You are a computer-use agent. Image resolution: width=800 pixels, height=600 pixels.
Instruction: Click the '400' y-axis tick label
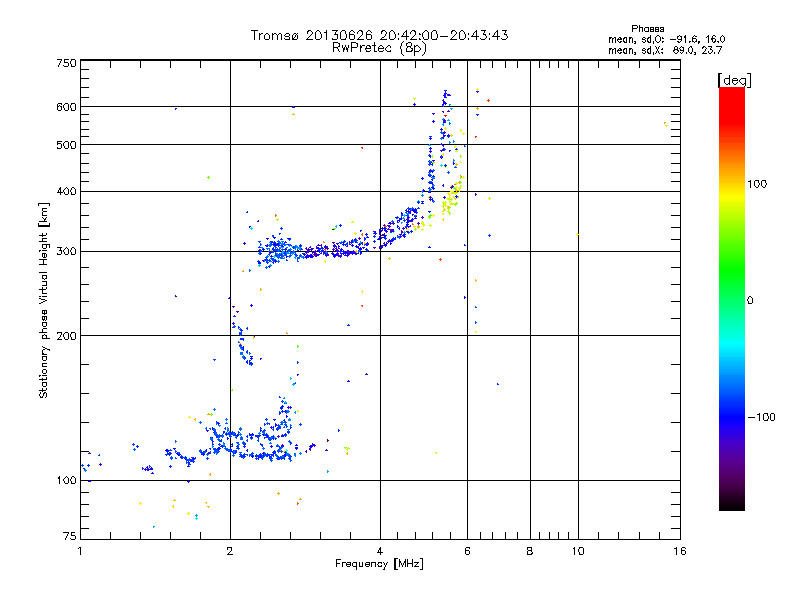(66, 192)
